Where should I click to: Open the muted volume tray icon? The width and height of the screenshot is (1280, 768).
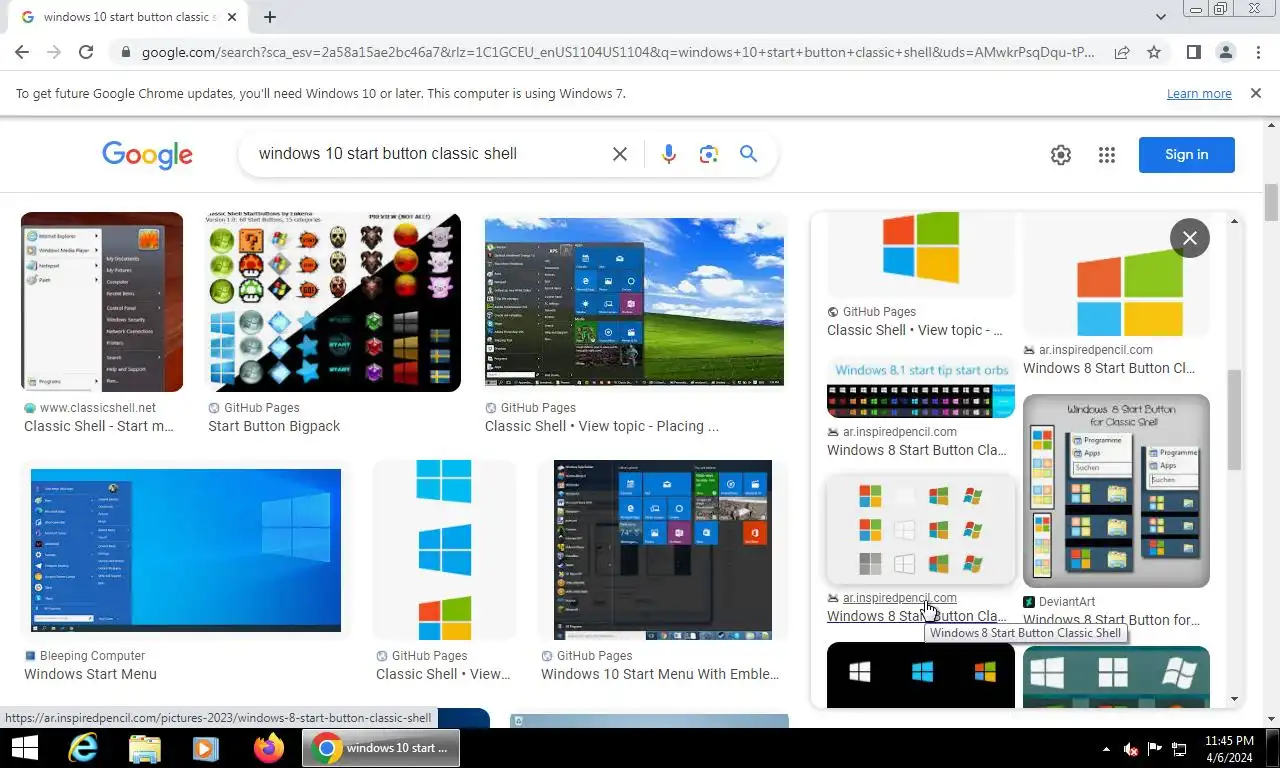click(x=1131, y=748)
